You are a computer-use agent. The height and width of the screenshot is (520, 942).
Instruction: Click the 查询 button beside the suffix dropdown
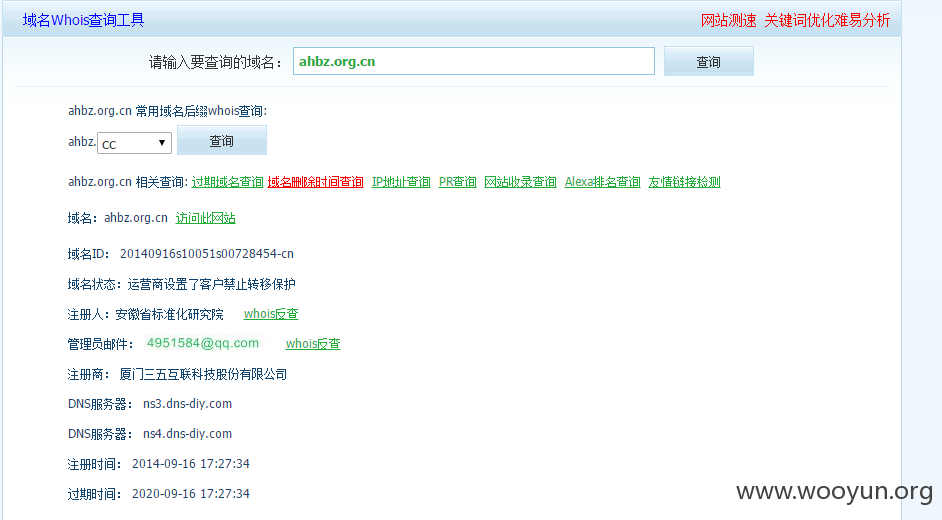coord(222,141)
